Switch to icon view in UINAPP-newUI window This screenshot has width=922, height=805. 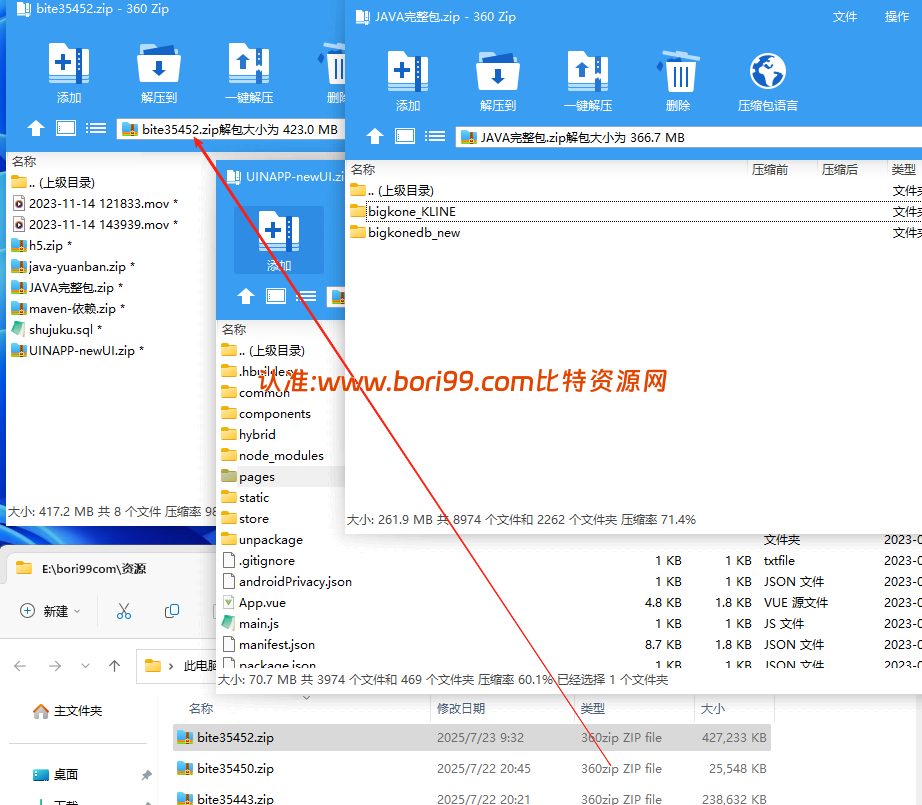tap(276, 296)
